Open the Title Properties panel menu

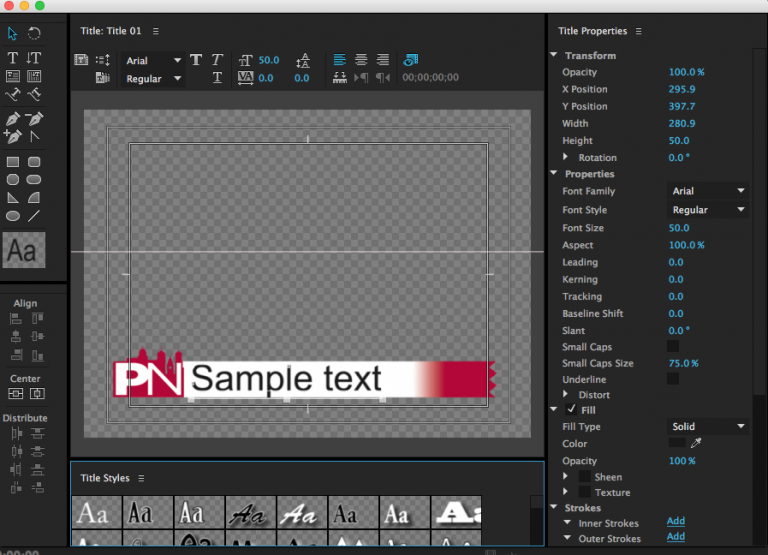pos(638,31)
